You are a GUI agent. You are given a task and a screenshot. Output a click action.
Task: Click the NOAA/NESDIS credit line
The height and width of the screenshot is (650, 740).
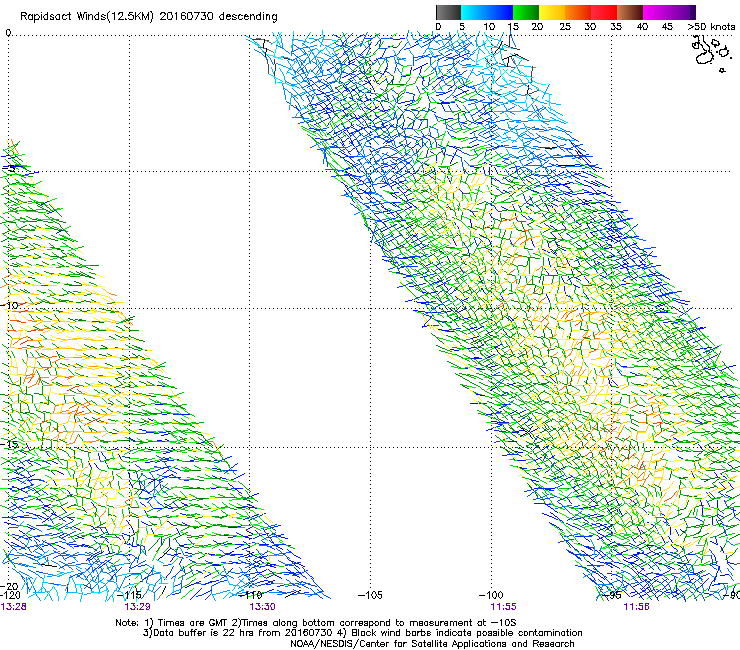pyautogui.click(x=432, y=644)
